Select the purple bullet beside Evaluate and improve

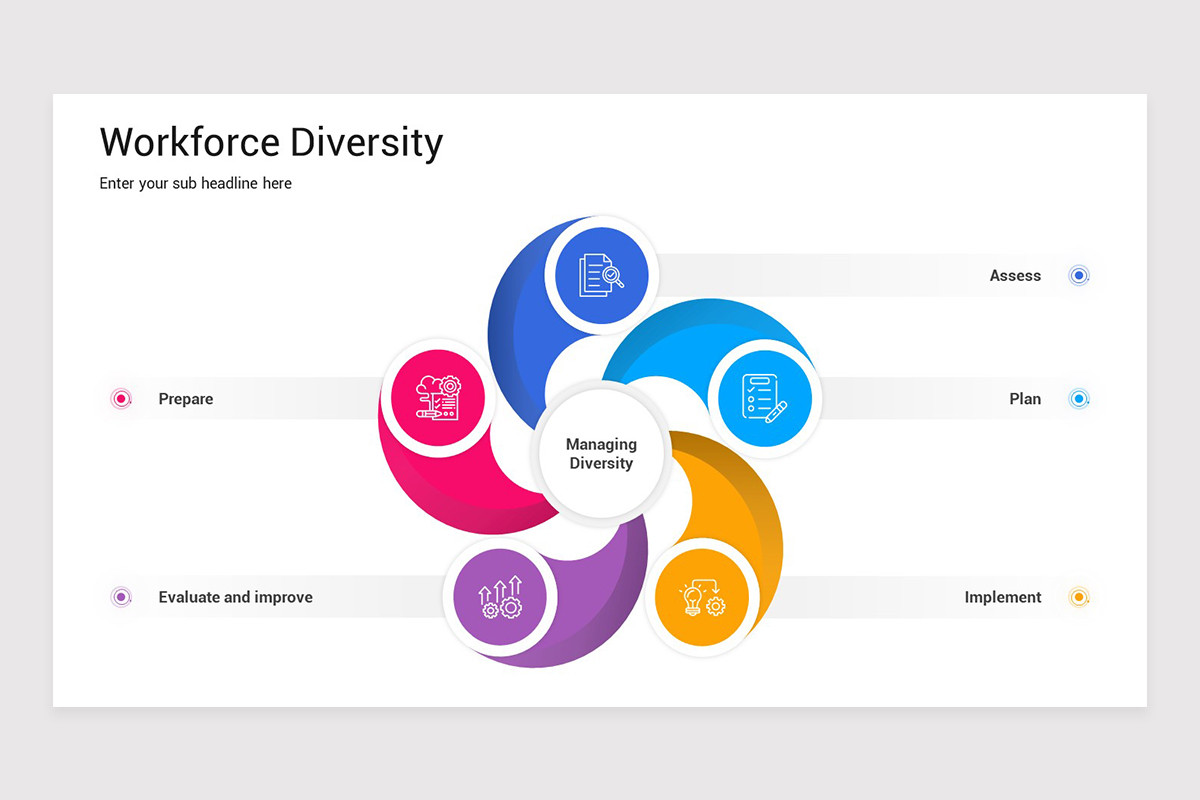point(121,597)
